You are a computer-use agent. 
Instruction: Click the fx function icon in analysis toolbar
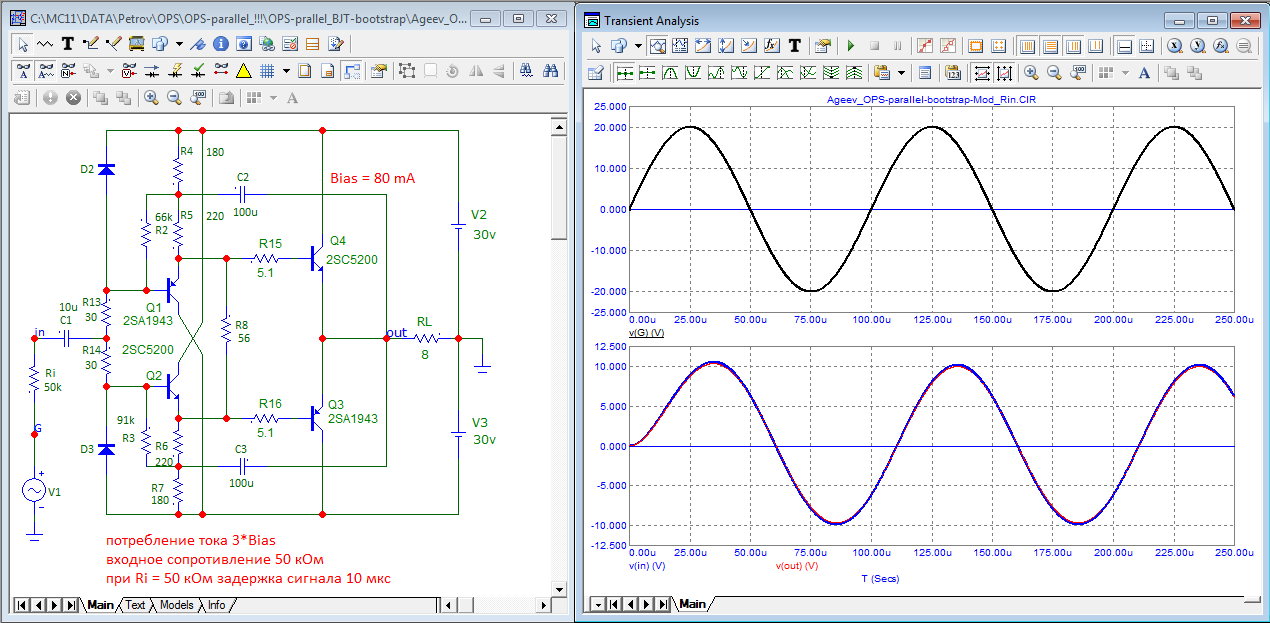[771, 45]
